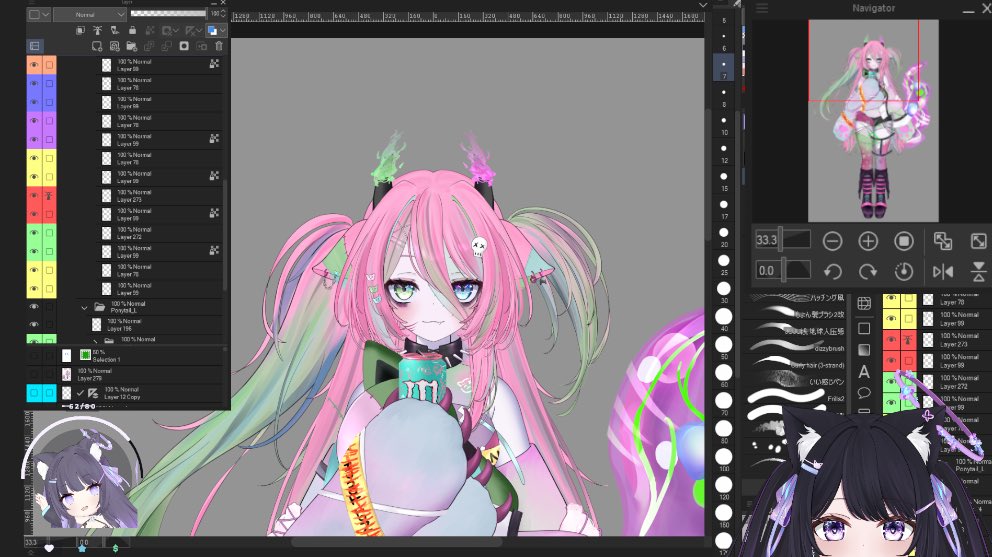Hide Layer 272 in left panel
Image resolution: width=992 pixels, height=557 pixels.
click(34, 232)
